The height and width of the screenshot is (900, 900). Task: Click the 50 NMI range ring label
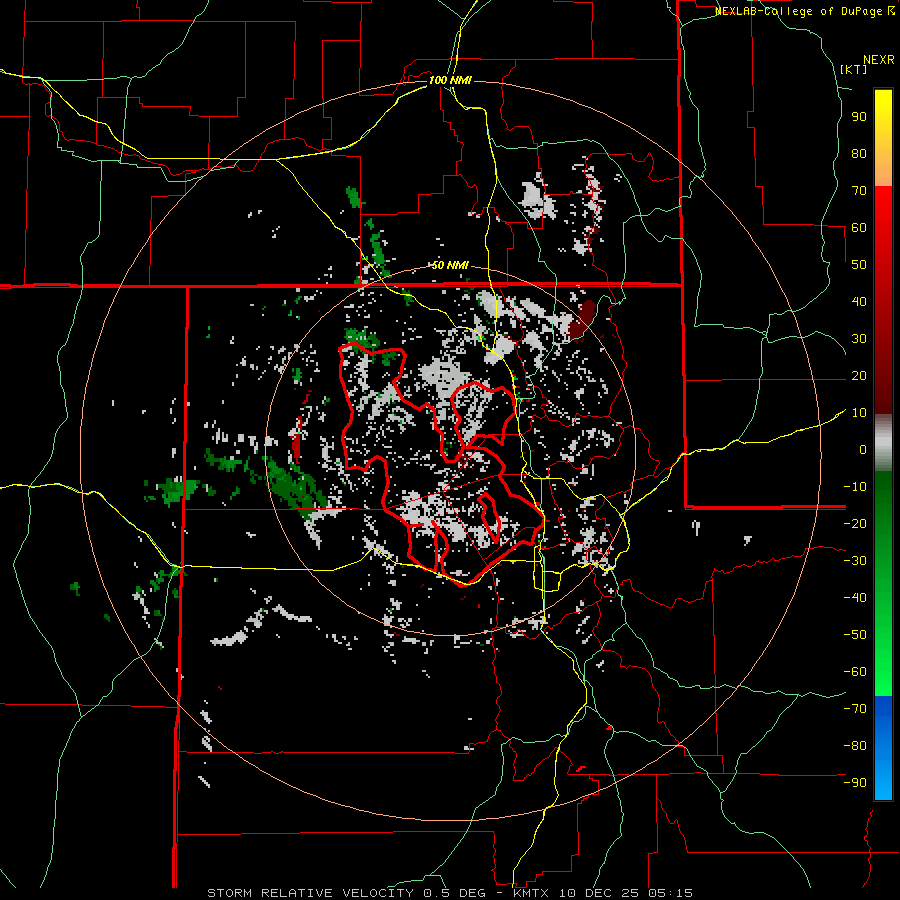click(450, 265)
